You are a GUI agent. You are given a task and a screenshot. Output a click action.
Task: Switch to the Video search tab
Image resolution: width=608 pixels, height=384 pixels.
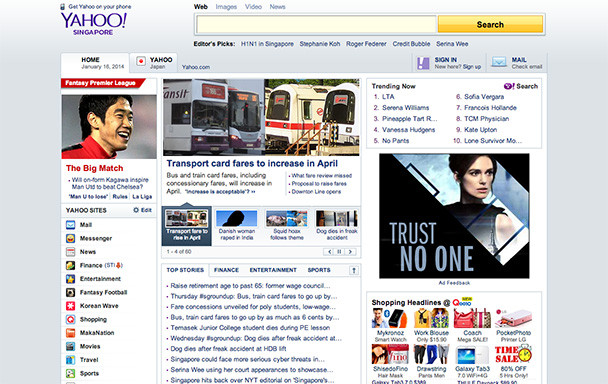pos(253,7)
